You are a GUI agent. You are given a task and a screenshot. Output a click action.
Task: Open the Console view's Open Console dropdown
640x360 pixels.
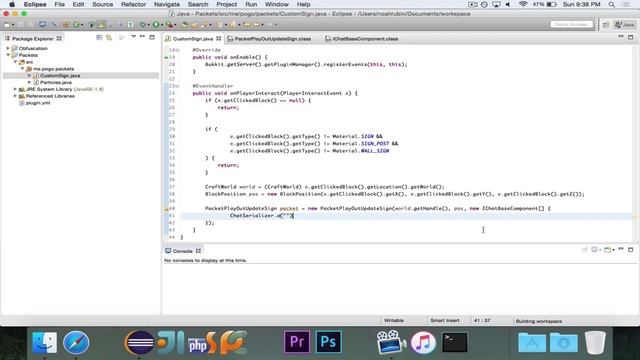pos(613,250)
